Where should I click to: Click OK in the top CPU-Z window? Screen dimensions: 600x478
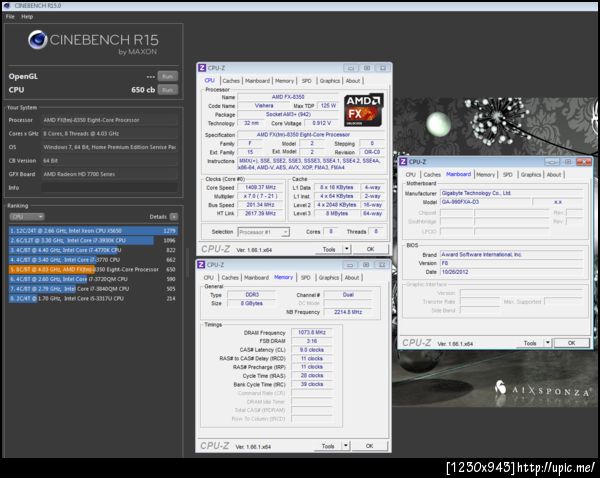point(370,249)
